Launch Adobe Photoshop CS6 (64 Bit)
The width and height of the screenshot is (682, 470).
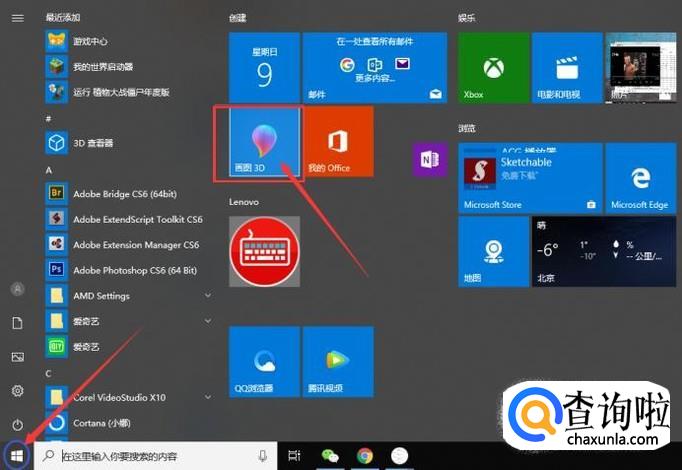pos(130,270)
